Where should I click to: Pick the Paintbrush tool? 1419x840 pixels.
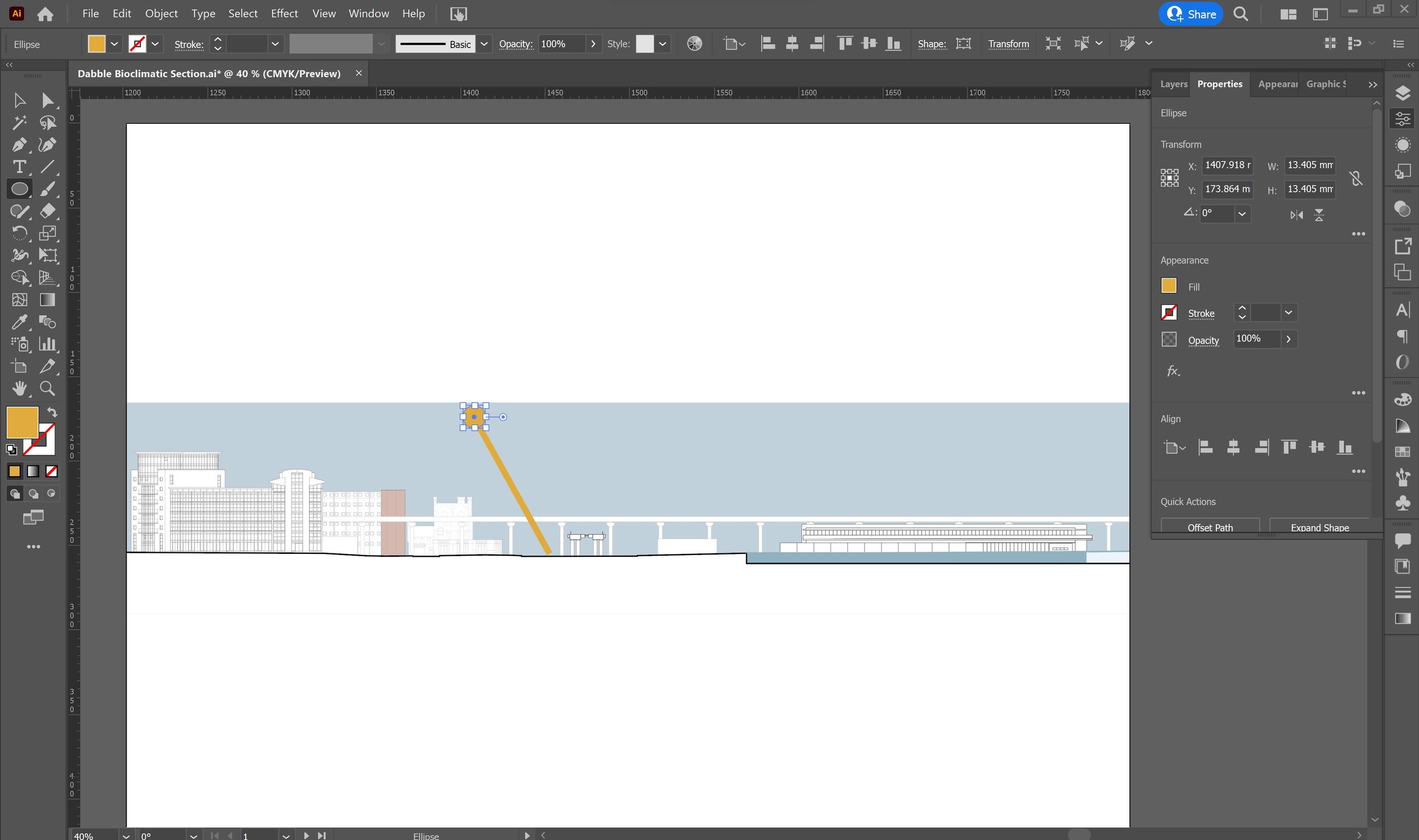tap(48, 189)
